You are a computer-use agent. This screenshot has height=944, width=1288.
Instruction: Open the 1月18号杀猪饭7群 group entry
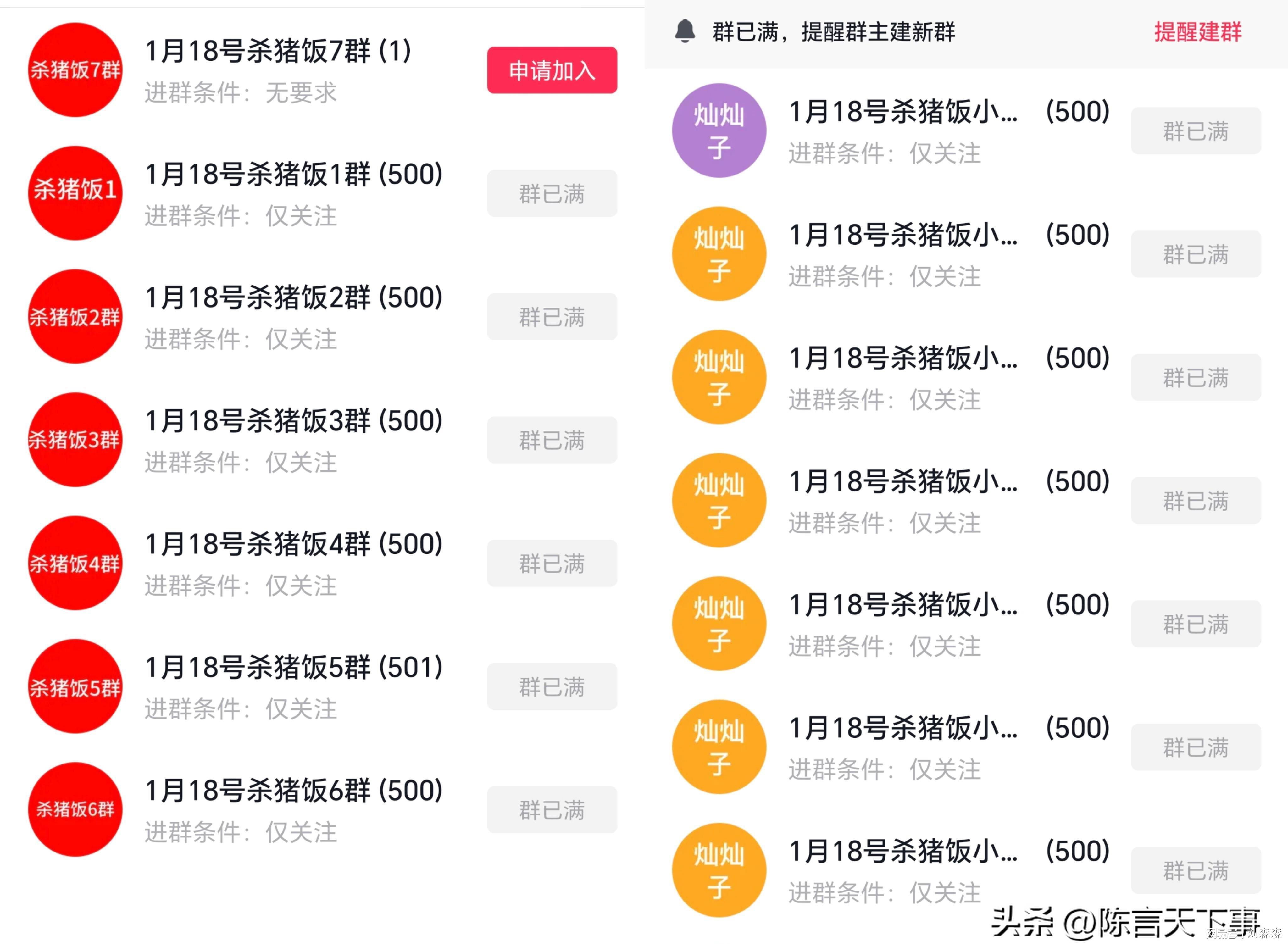278,52
